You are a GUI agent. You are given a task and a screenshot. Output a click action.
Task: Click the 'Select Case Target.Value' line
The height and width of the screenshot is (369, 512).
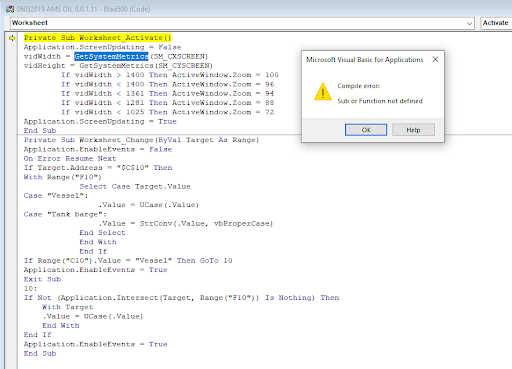click(135, 186)
